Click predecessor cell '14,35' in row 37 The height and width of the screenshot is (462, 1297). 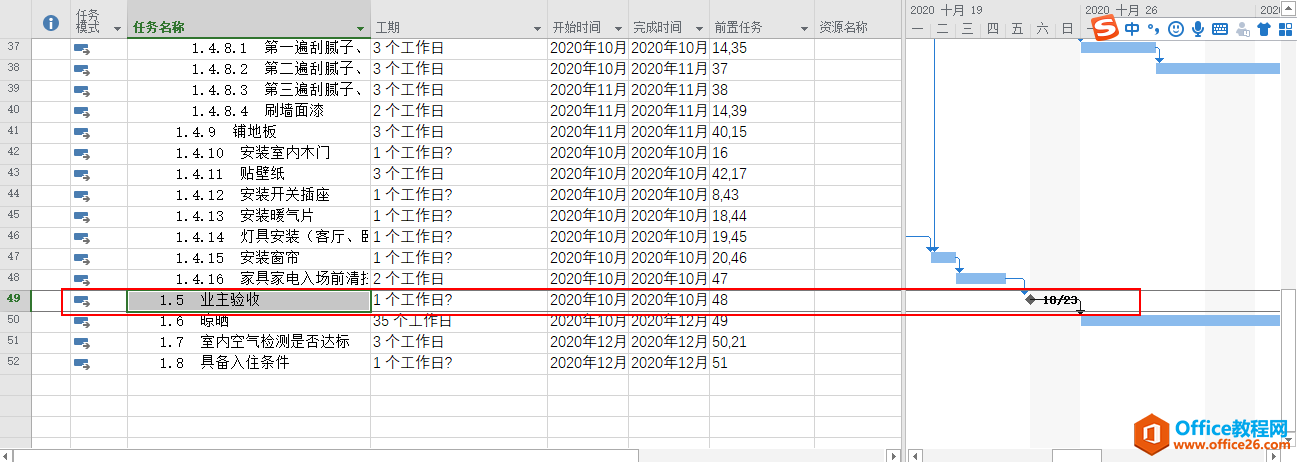762,48
